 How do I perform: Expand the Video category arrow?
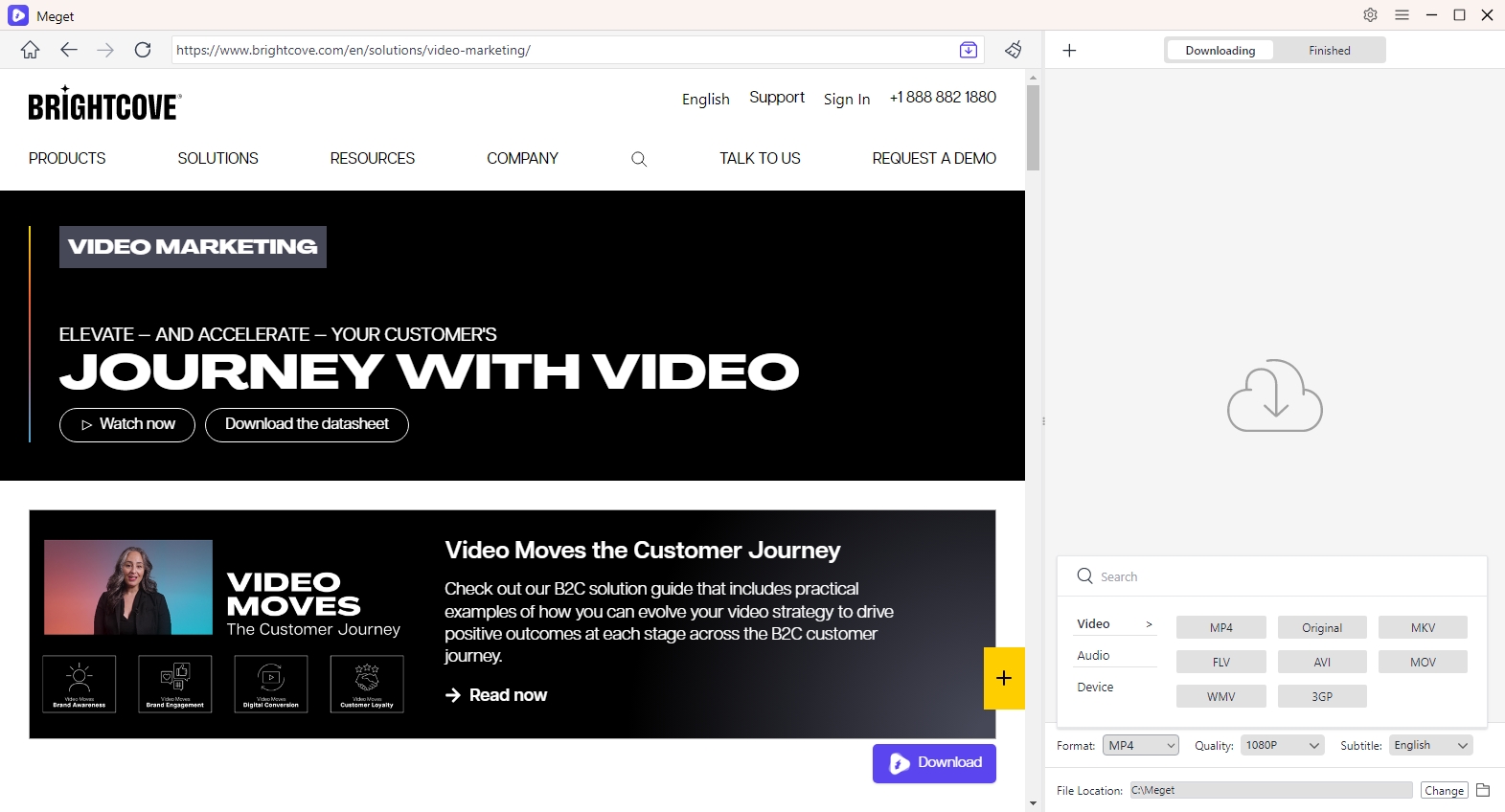tap(1150, 624)
